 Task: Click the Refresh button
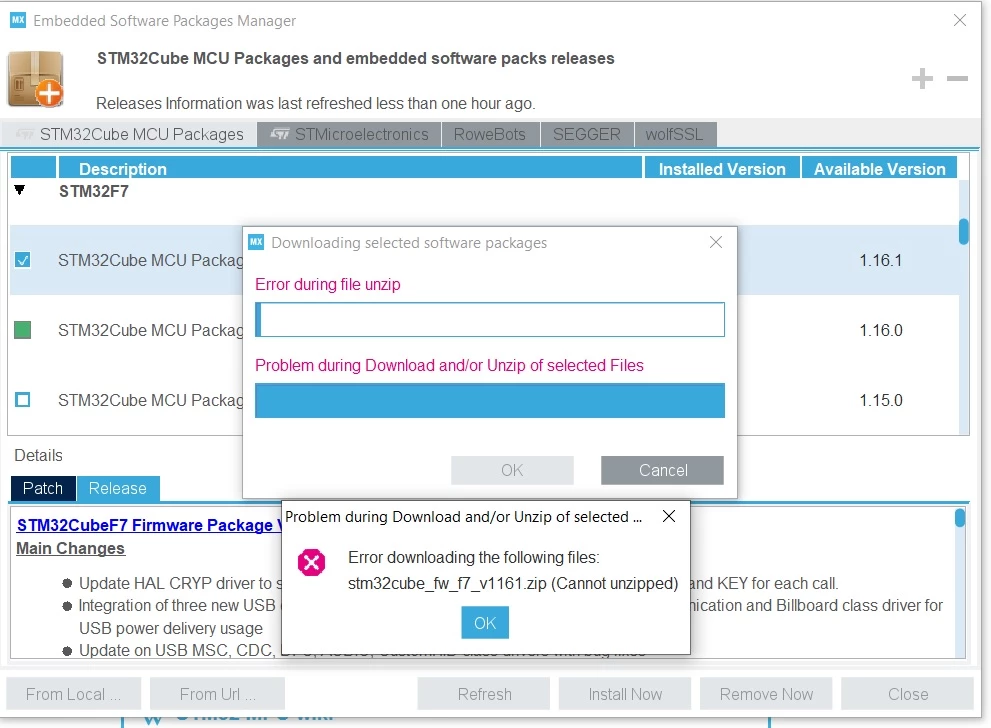point(484,694)
